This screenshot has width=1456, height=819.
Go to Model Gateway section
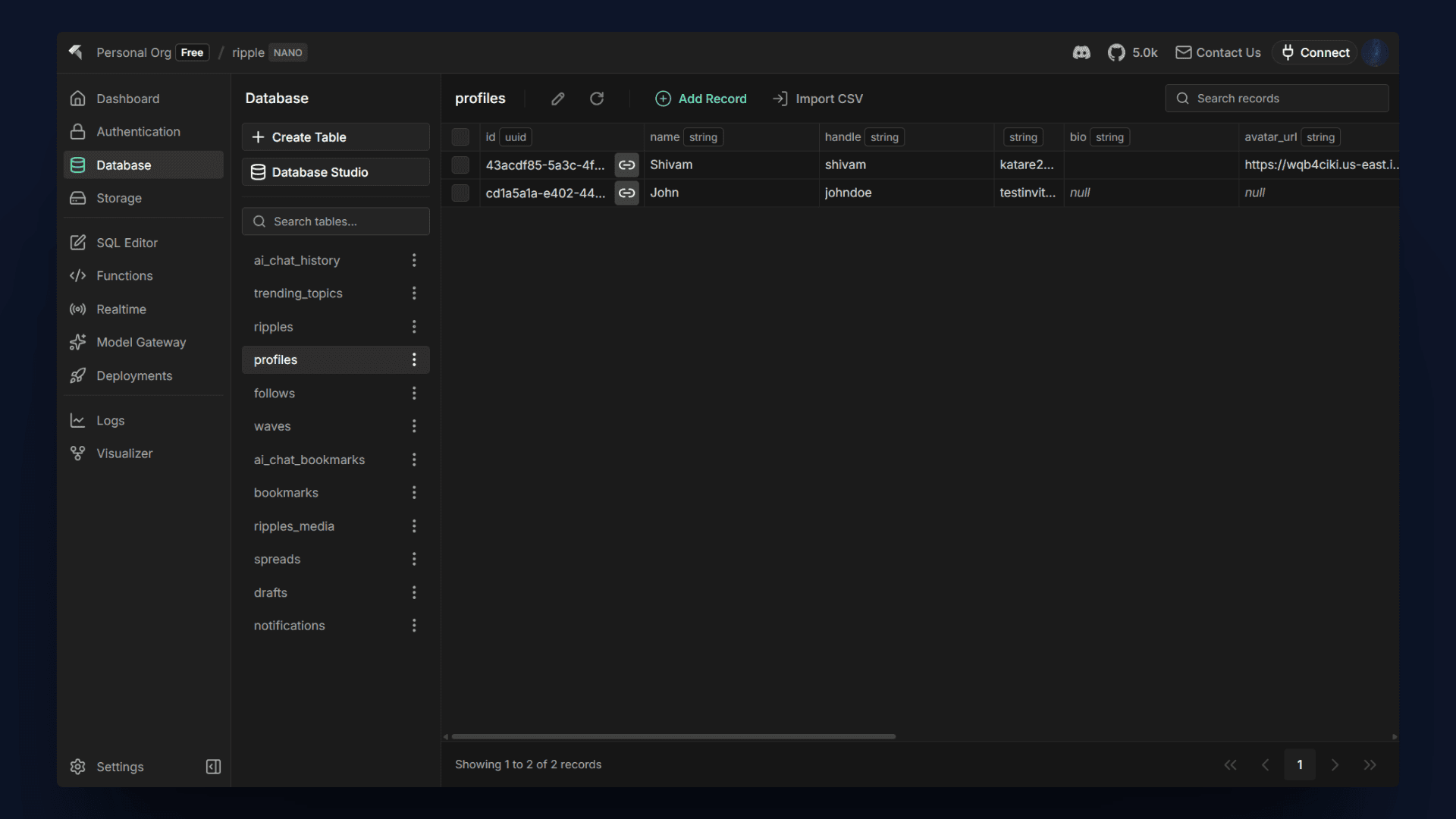[x=141, y=342]
